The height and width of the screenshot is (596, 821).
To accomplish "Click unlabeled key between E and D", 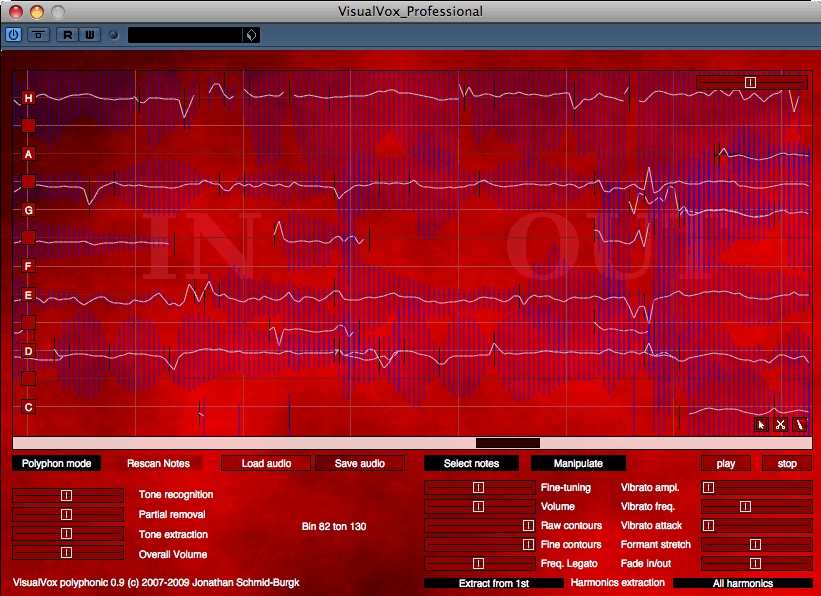I will 28,323.
